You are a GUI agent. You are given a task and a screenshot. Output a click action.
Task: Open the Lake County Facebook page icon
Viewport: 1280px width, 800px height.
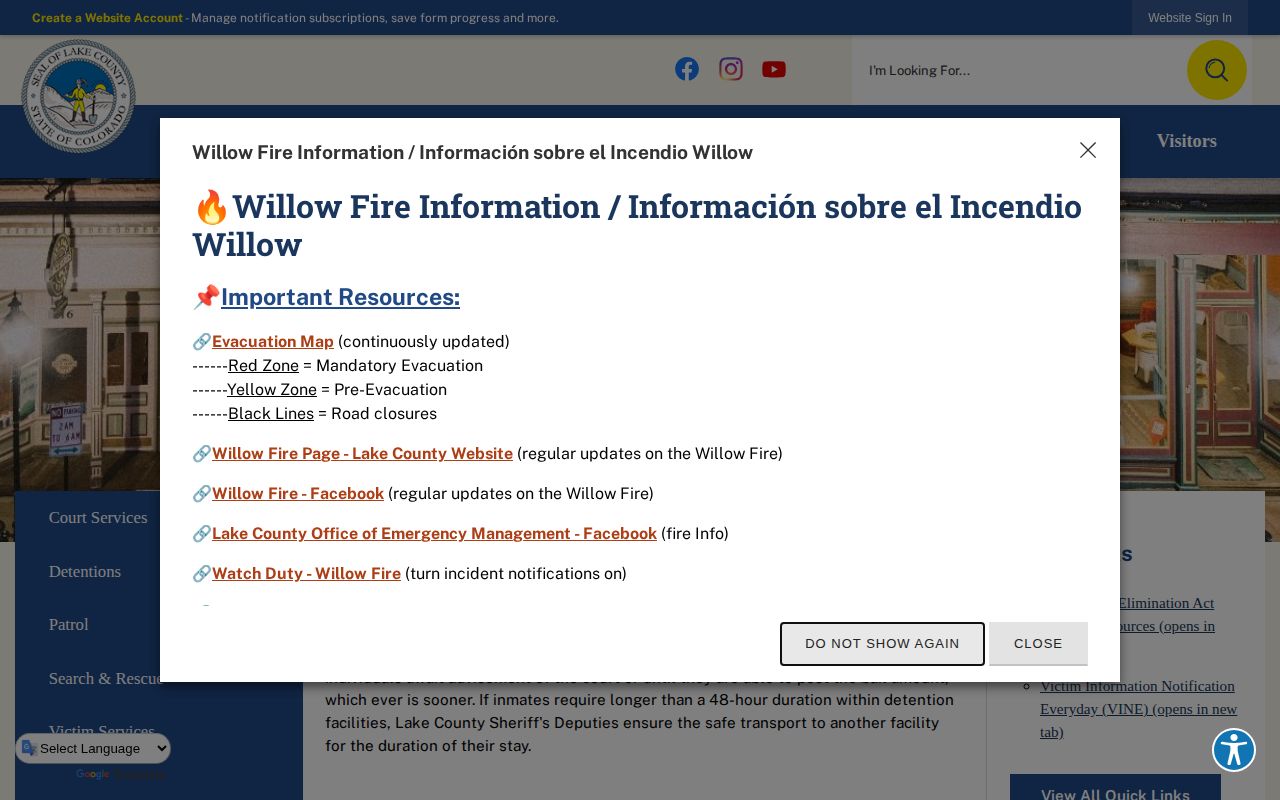pos(687,69)
